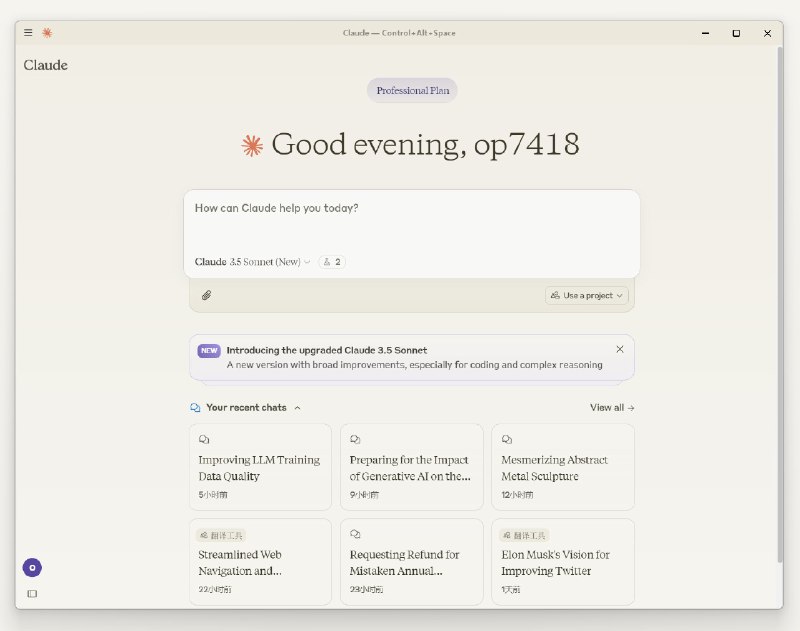Viewport: 800px width, 631px height.
Task: Click the '1天前' timestamp
Action: click(510, 590)
